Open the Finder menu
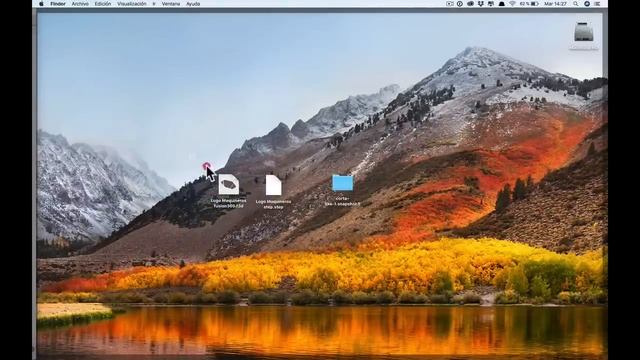Image resolution: width=640 pixels, height=360 pixels. (58, 4)
